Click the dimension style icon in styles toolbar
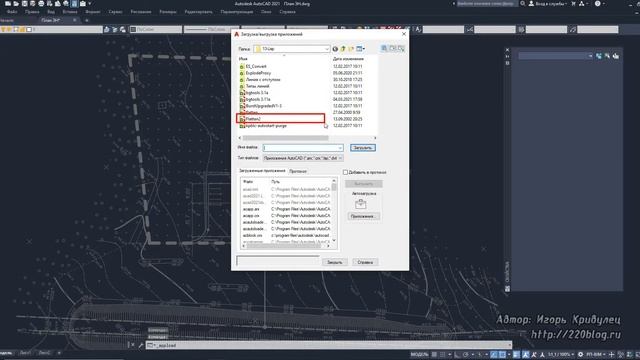 pyautogui.click(x=470, y=29)
